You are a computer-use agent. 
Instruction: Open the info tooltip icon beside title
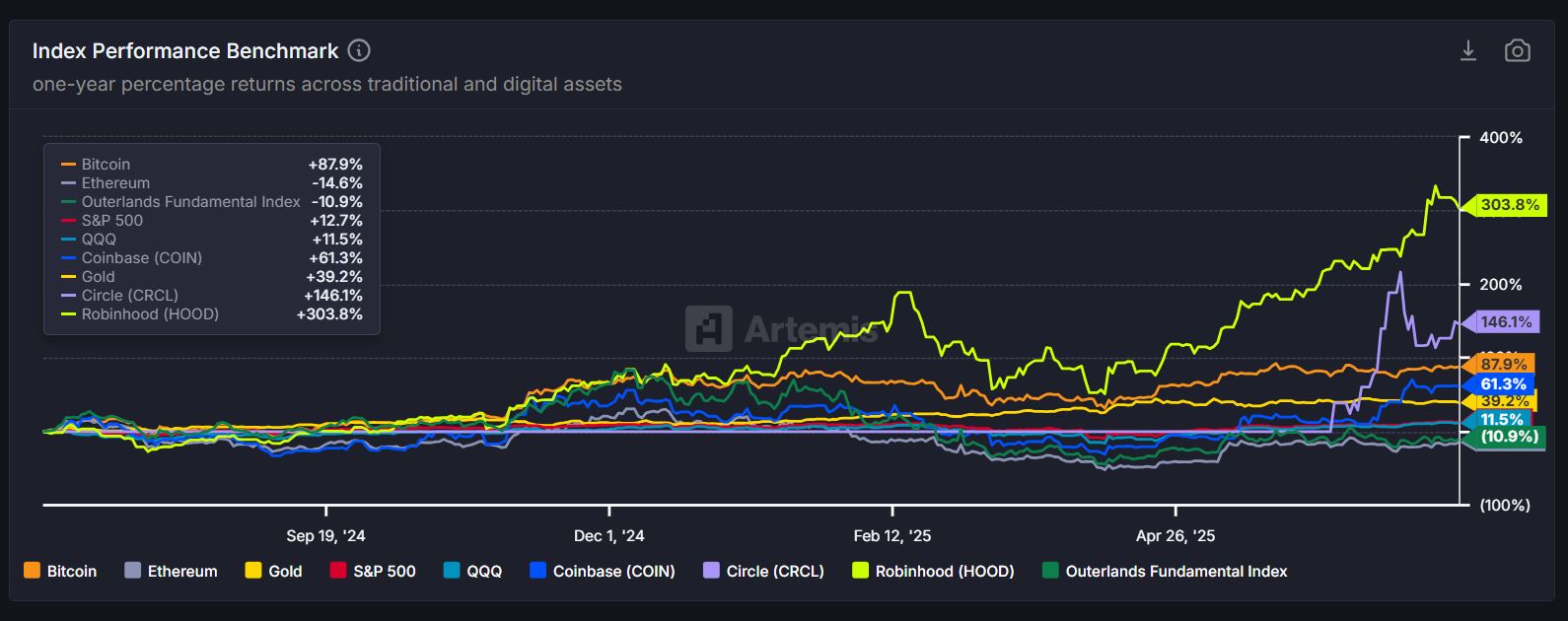359,50
